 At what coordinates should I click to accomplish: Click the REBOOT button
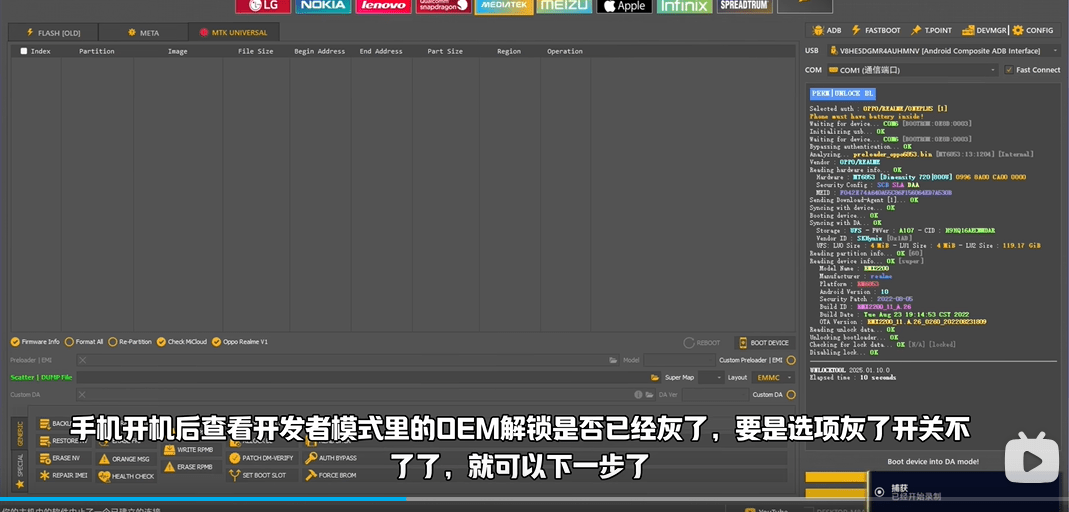tap(702, 343)
